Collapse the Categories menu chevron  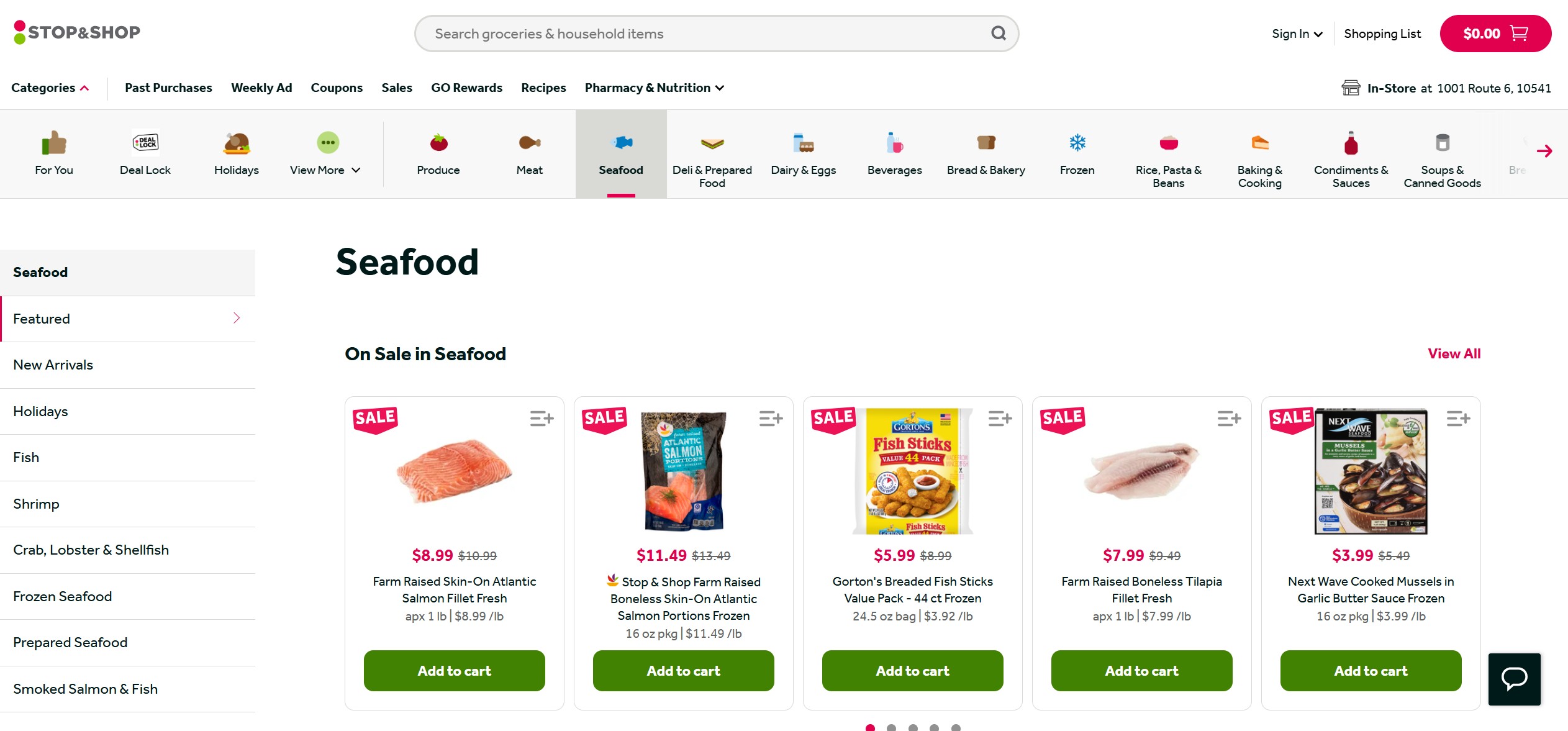(84, 88)
